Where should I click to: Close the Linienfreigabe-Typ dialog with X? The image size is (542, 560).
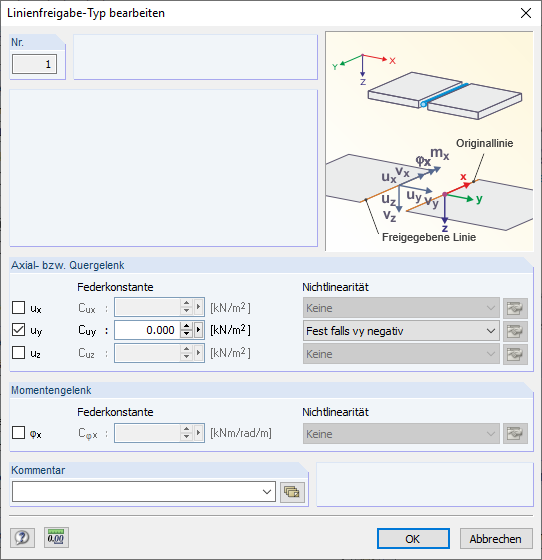[x=526, y=13]
